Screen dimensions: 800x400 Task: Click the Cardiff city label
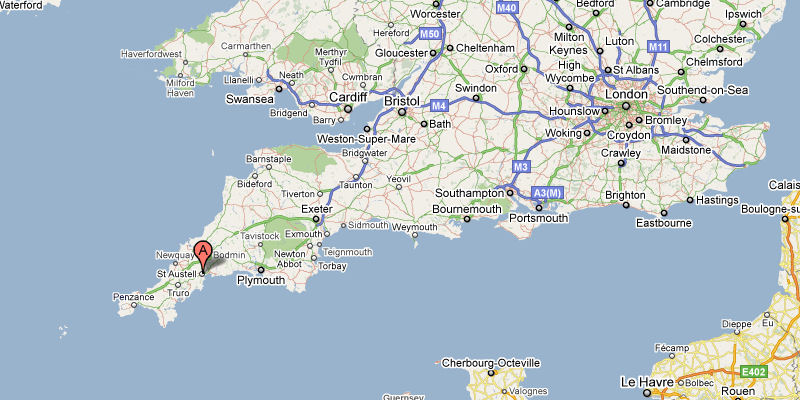(348, 97)
